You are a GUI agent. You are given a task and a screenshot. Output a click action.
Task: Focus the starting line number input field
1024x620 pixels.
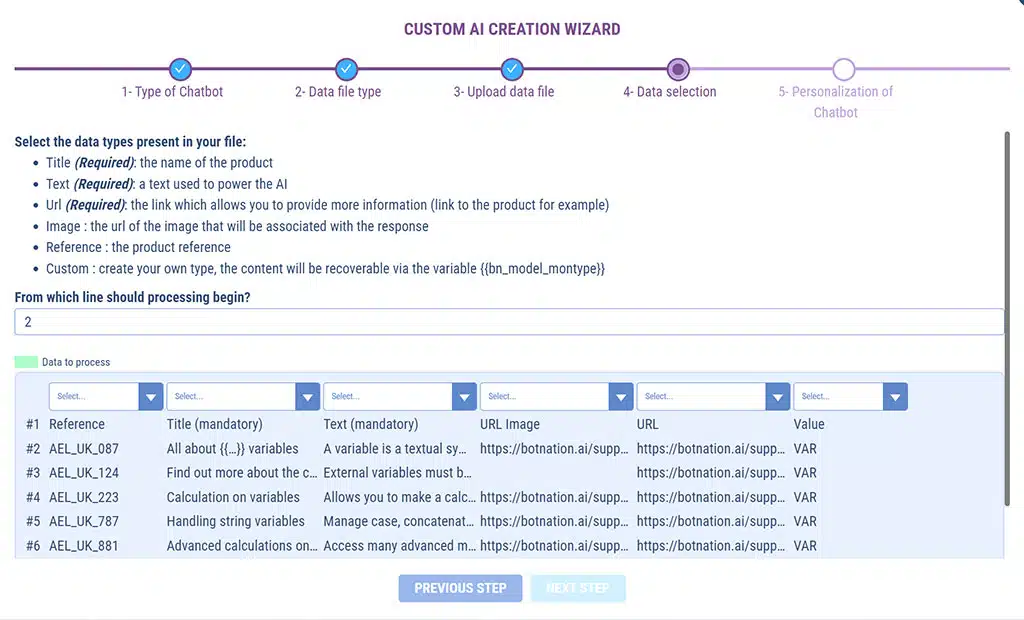click(x=509, y=322)
